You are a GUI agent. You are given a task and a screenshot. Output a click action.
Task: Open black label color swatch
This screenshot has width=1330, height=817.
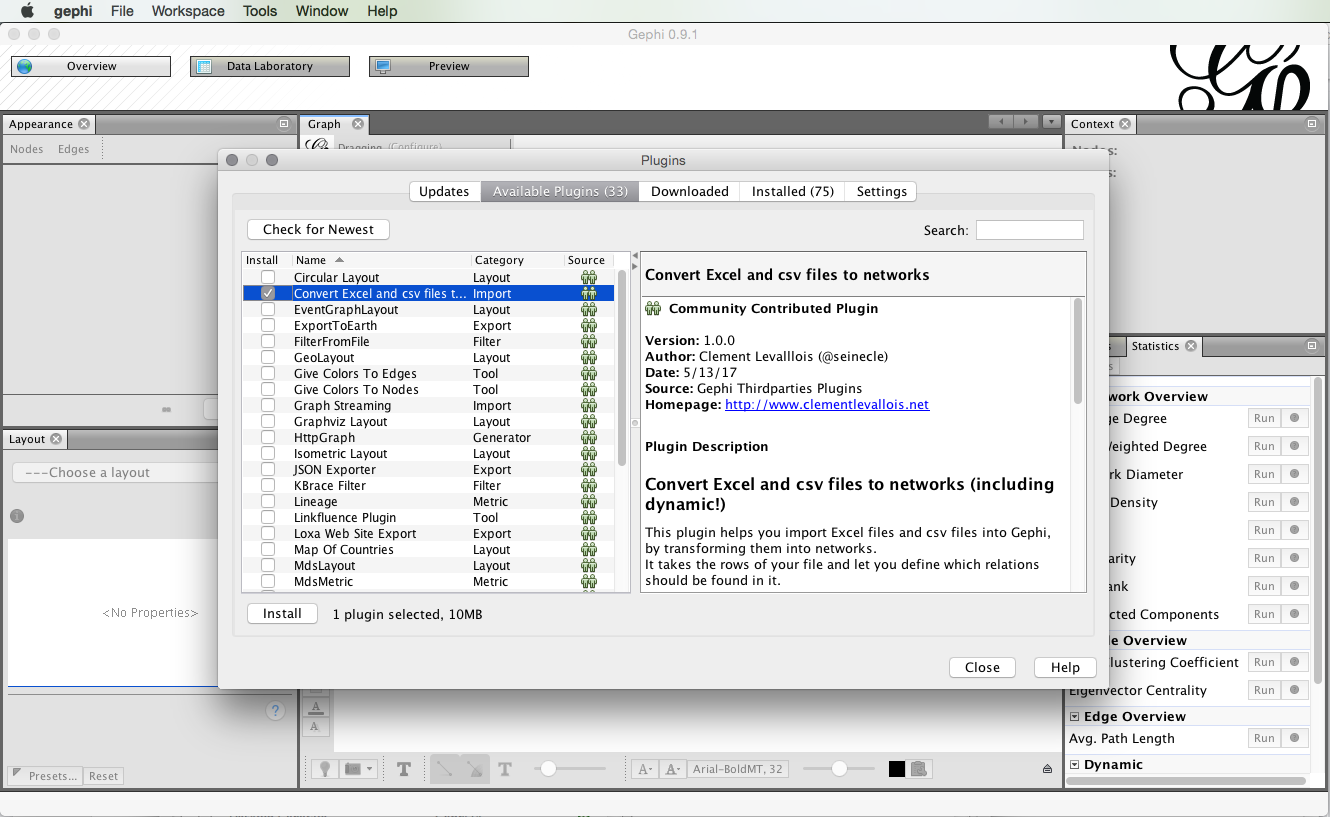click(897, 769)
